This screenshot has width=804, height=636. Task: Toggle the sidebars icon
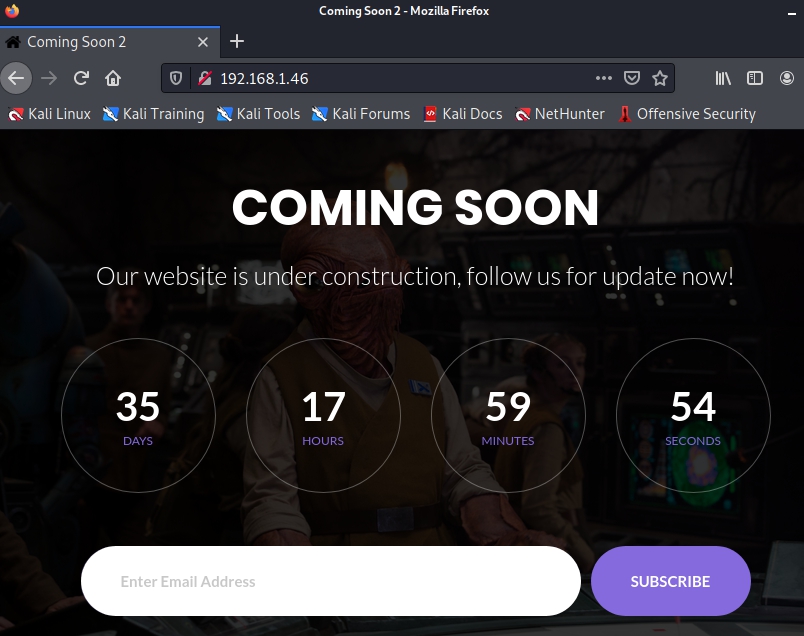(x=755, y=78)
